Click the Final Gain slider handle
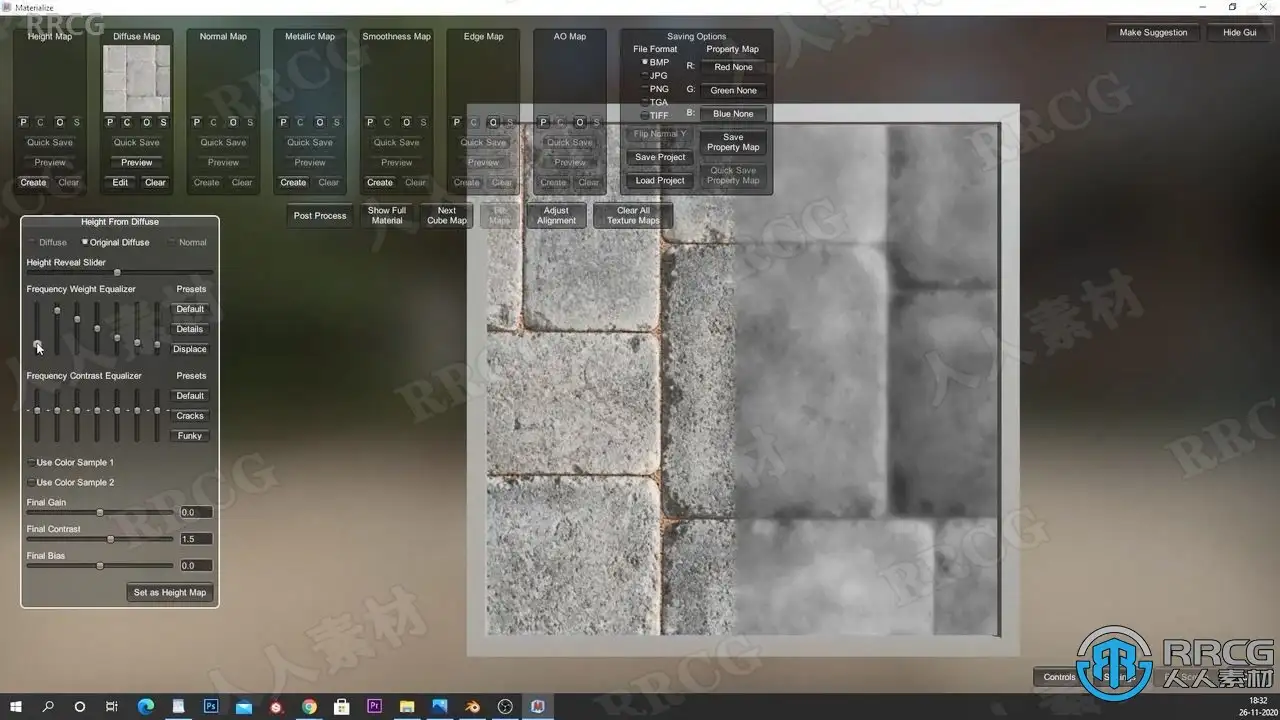The image size is (1280, 720). point(100,512)
